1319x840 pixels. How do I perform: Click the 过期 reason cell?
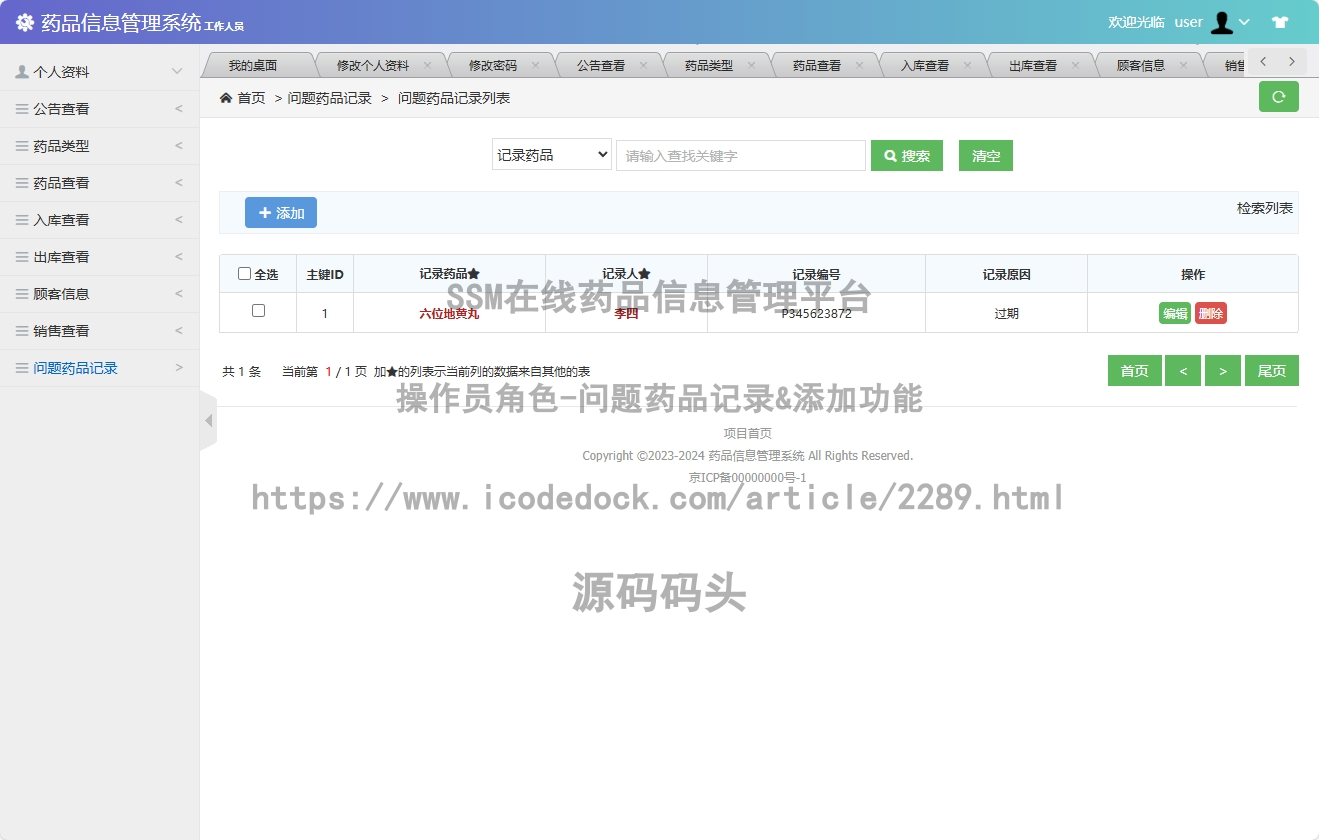[x=1006, y=313]
